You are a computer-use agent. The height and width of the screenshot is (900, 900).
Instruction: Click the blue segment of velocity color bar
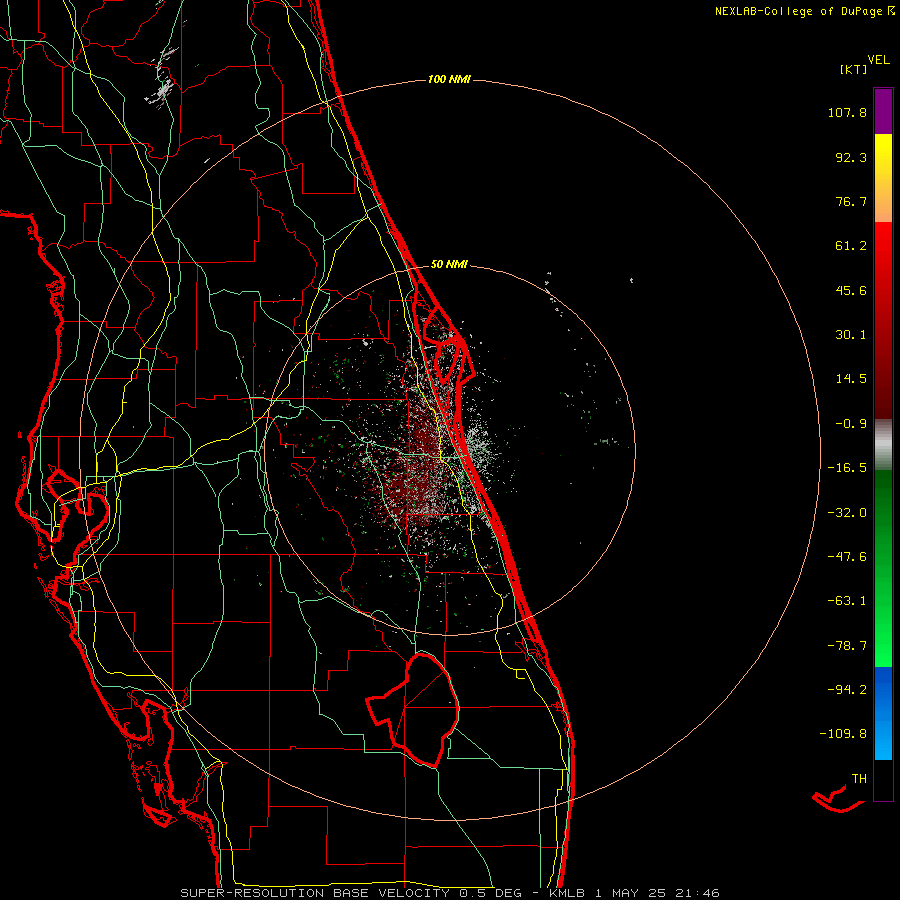pyautogui.click(x=883, y=713)
